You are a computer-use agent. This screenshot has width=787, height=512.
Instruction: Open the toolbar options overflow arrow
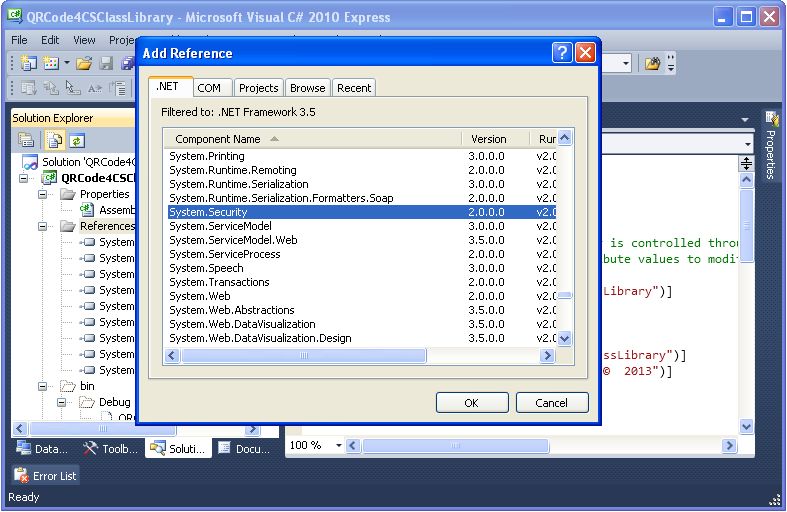point(671,63)
